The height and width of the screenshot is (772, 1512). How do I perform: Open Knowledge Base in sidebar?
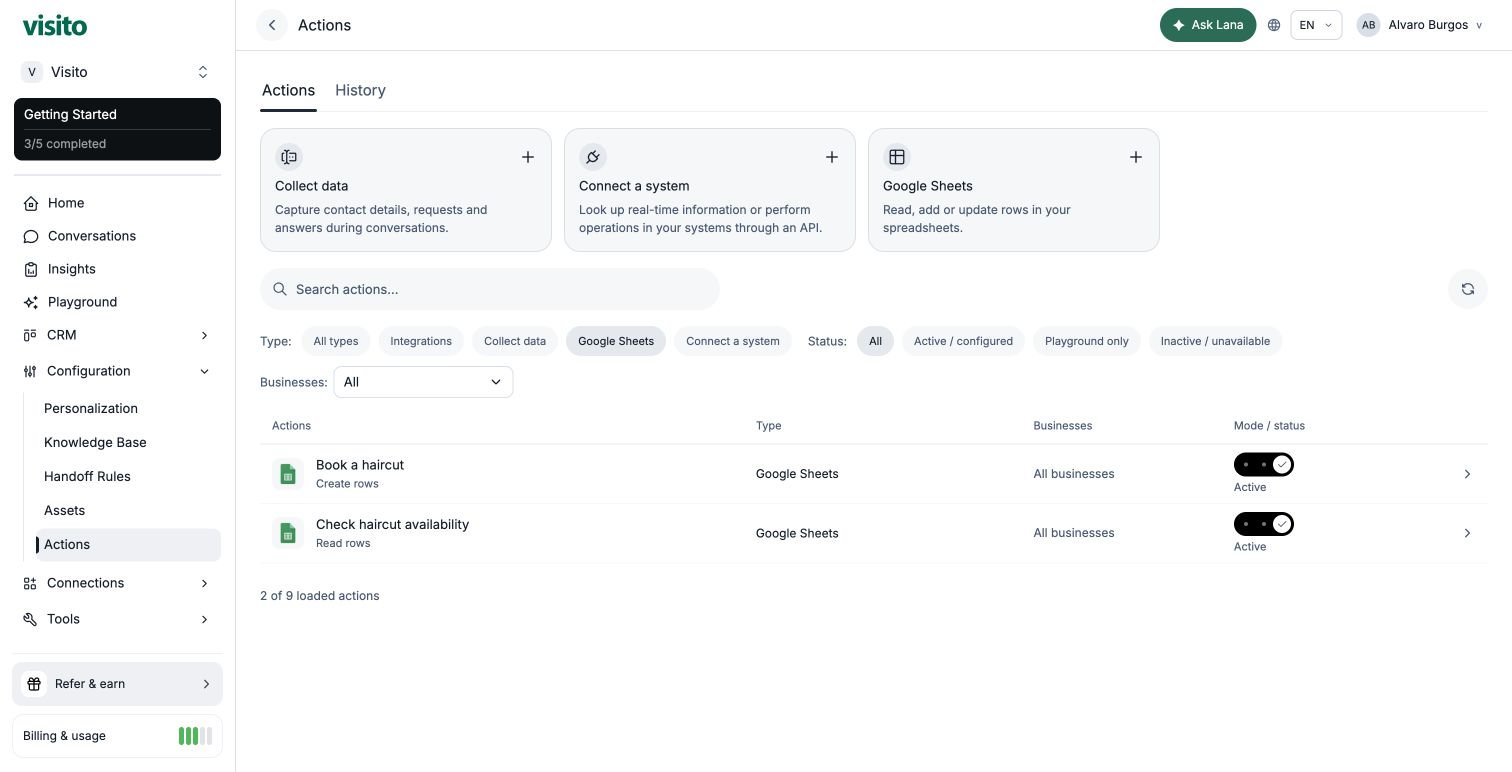[x=95, y=442]
